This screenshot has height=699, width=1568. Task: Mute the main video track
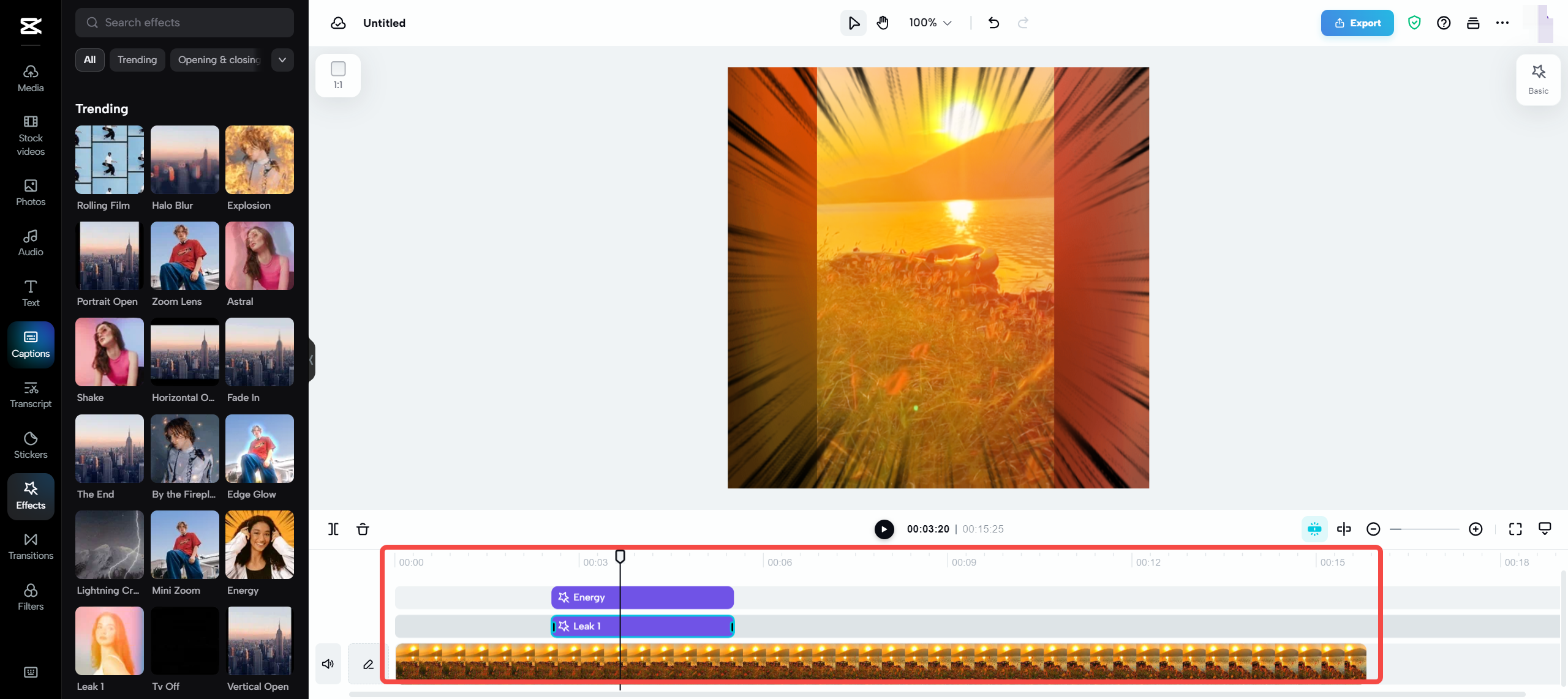tap(328, 664)
